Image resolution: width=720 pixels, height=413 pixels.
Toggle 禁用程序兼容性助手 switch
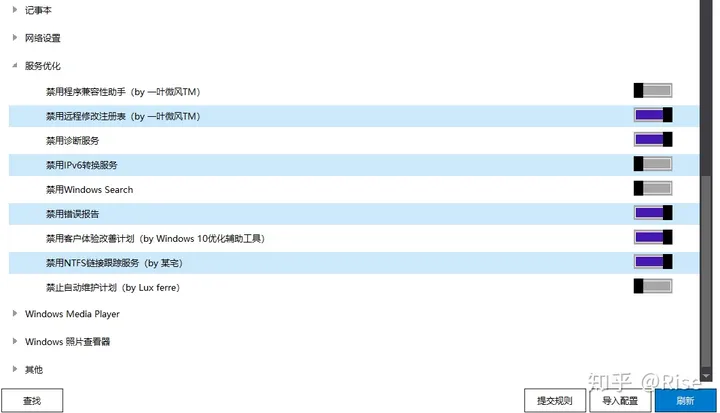point(653,91)
